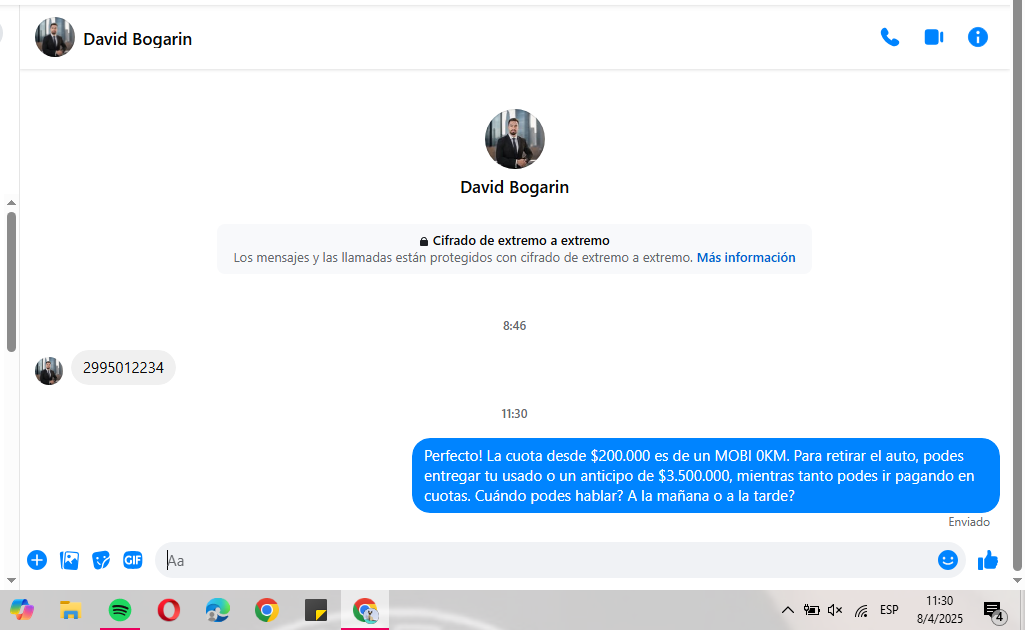Open Microsoft Edge from the taskbar
This screenshot has height=630, width=1025.
coord(218,610)
